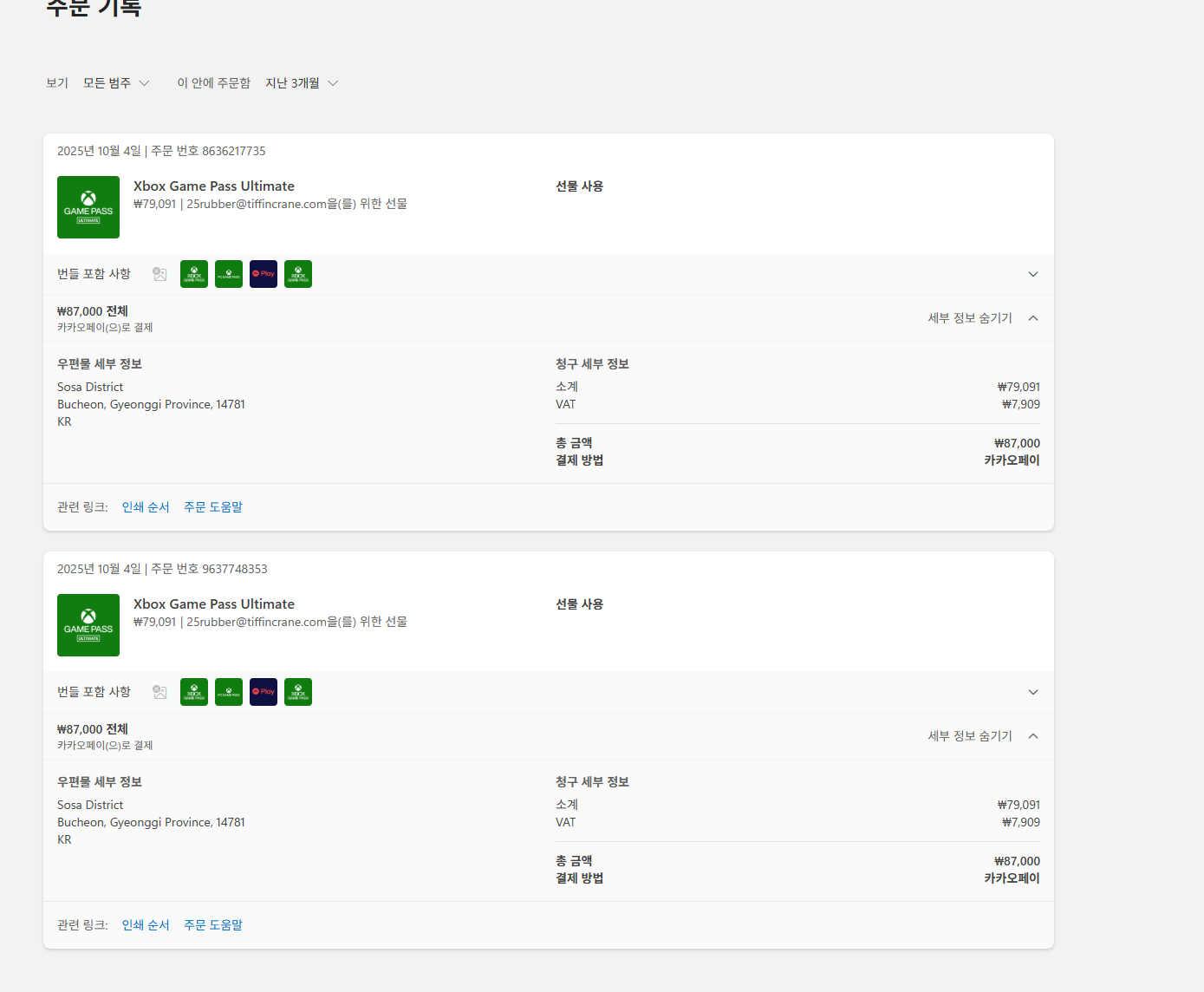Click 주문 도움말 link for order 8636217735
Viewport: 1204px width, 992px height.
click(213, 507)
